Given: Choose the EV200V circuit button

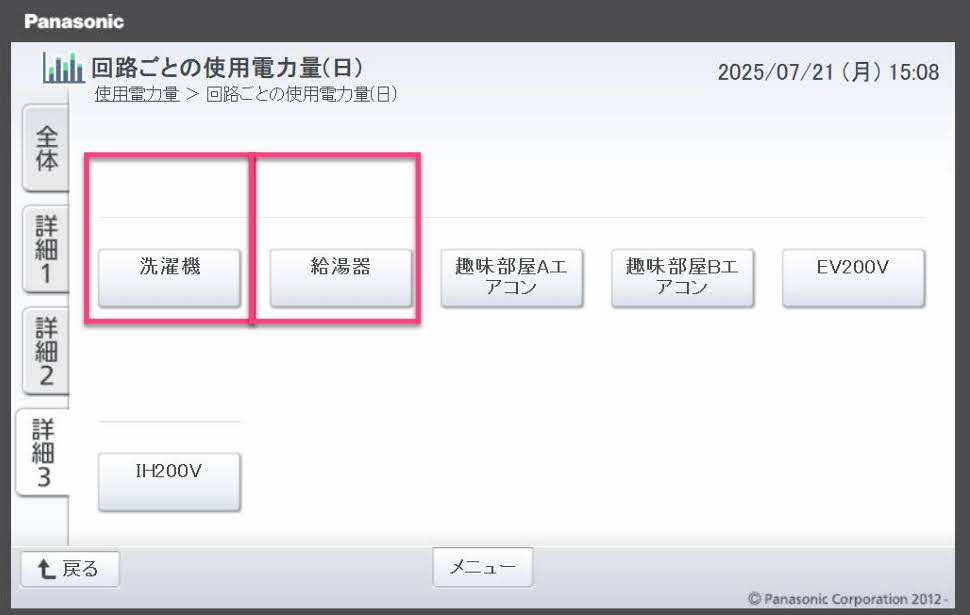Looking at the screenshot, I should (854, 278).
